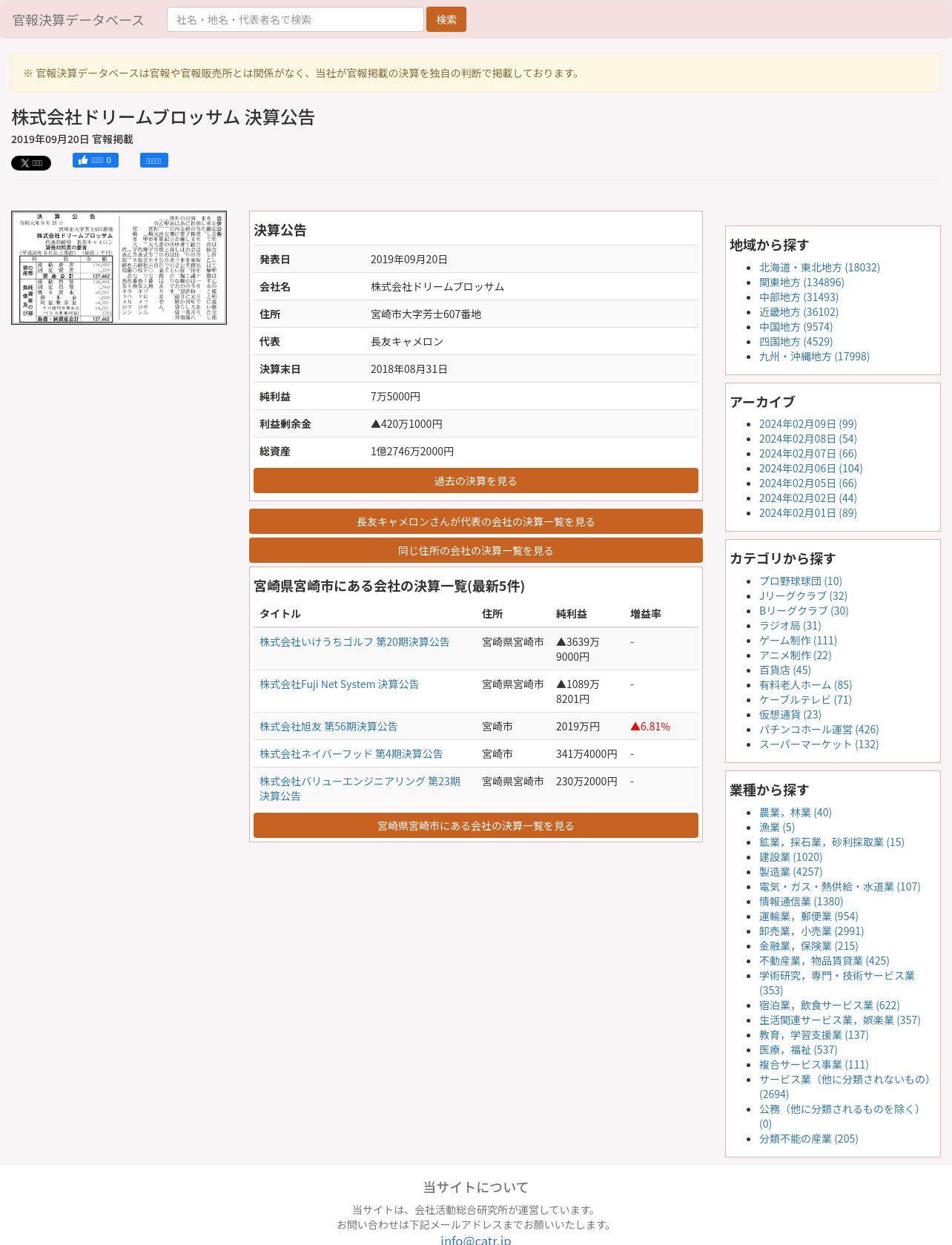Browse 宿泊業，飲食サービス業 (622) industry
952x1245 pixels.
[830, 1005]
